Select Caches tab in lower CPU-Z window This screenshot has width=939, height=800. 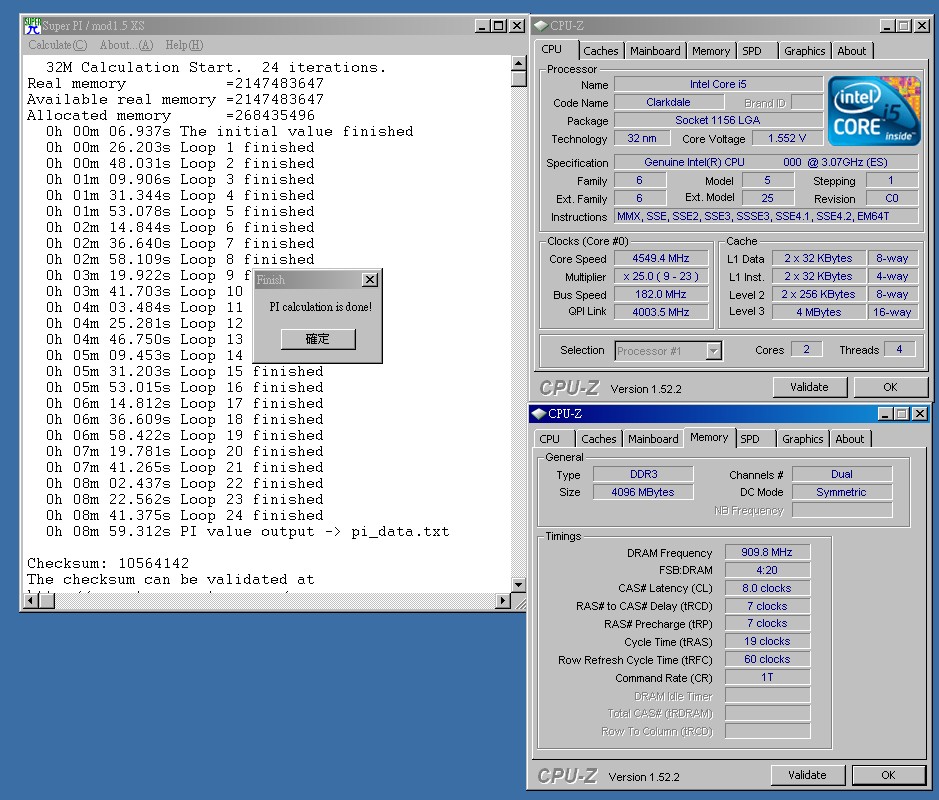tap(599, 439)
